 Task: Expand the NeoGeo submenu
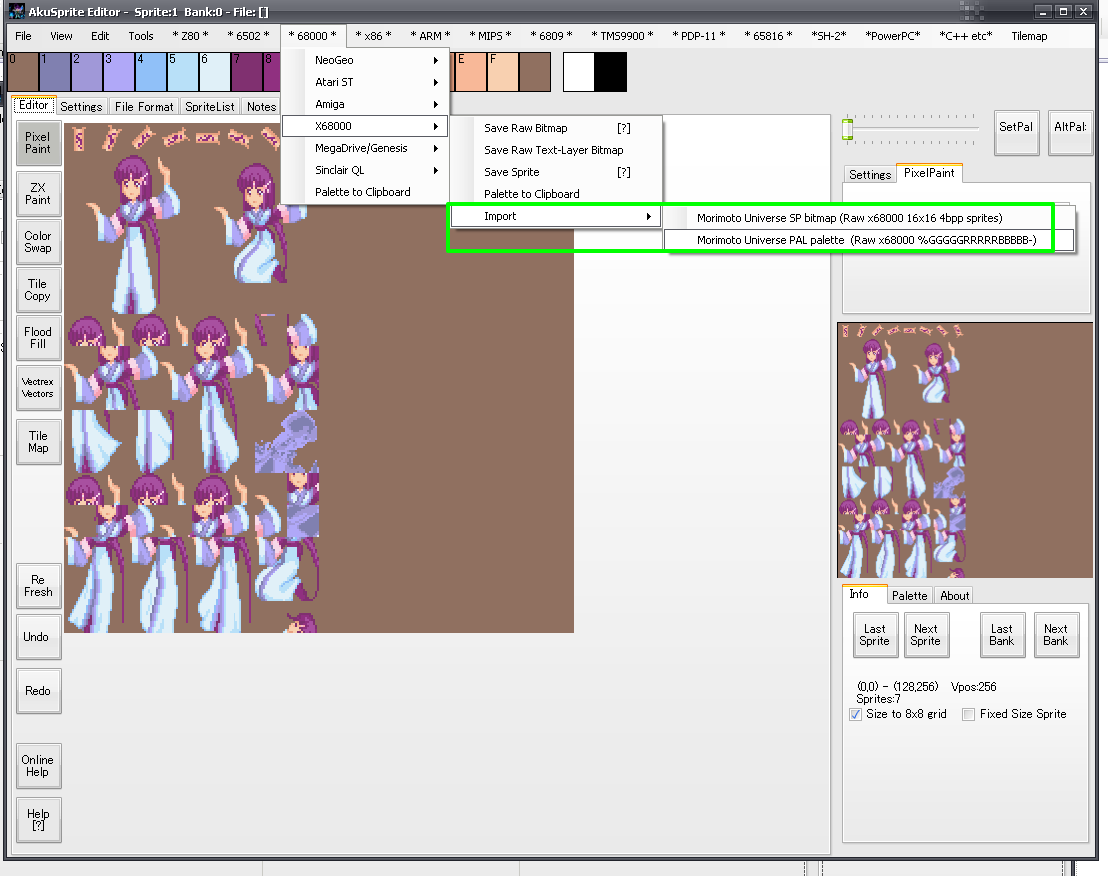coord(365,60)
